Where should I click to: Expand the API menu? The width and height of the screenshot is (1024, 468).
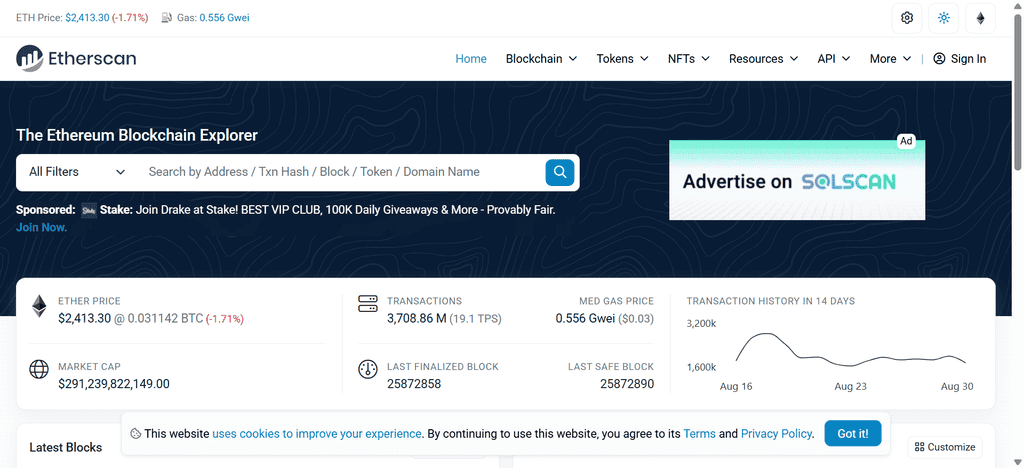(x=834, y=59)
